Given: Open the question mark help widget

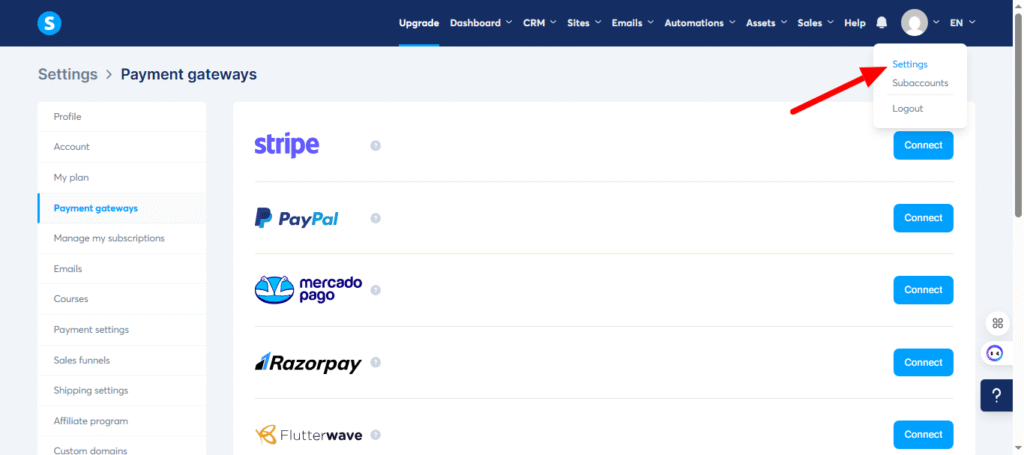Looking at the screenshot, I should (997, 396).
